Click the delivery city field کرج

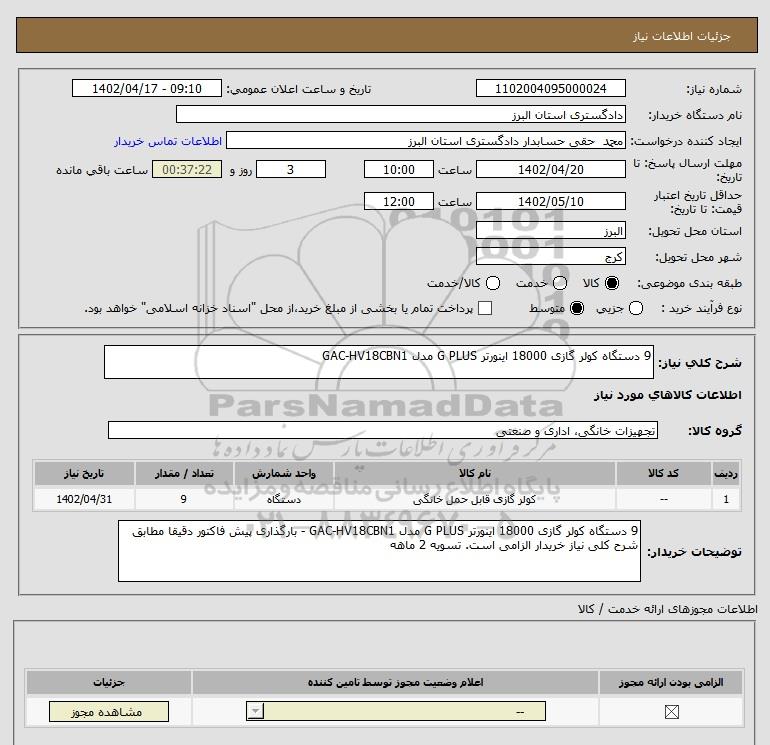(550, 256)
